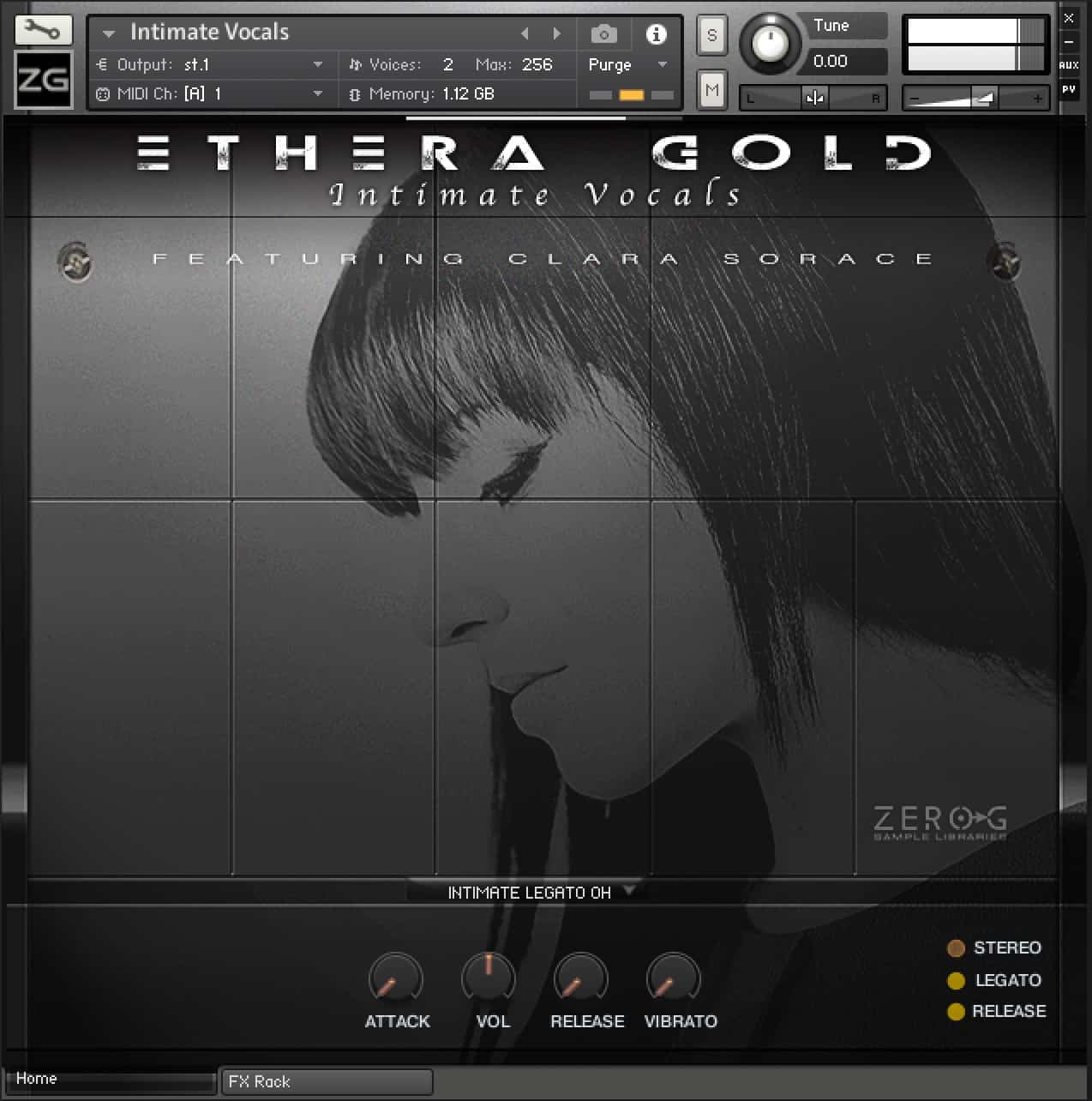1092x1101 pixels.
Task: Click the RELEASE knob
Action: click(x=581, y=979)
